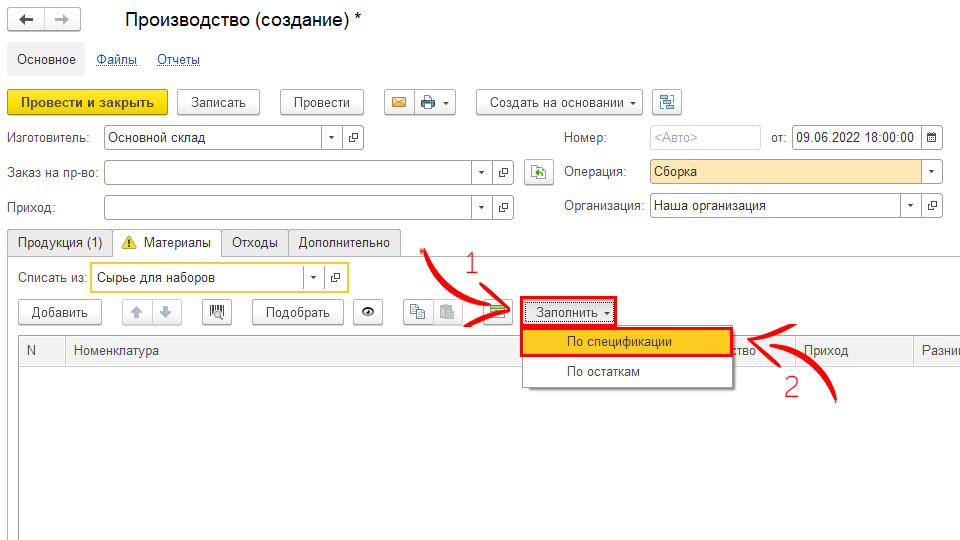Screen dimensions: 960x540
Task: Click the forward navigation arrow
Action: tap(61, 20)
